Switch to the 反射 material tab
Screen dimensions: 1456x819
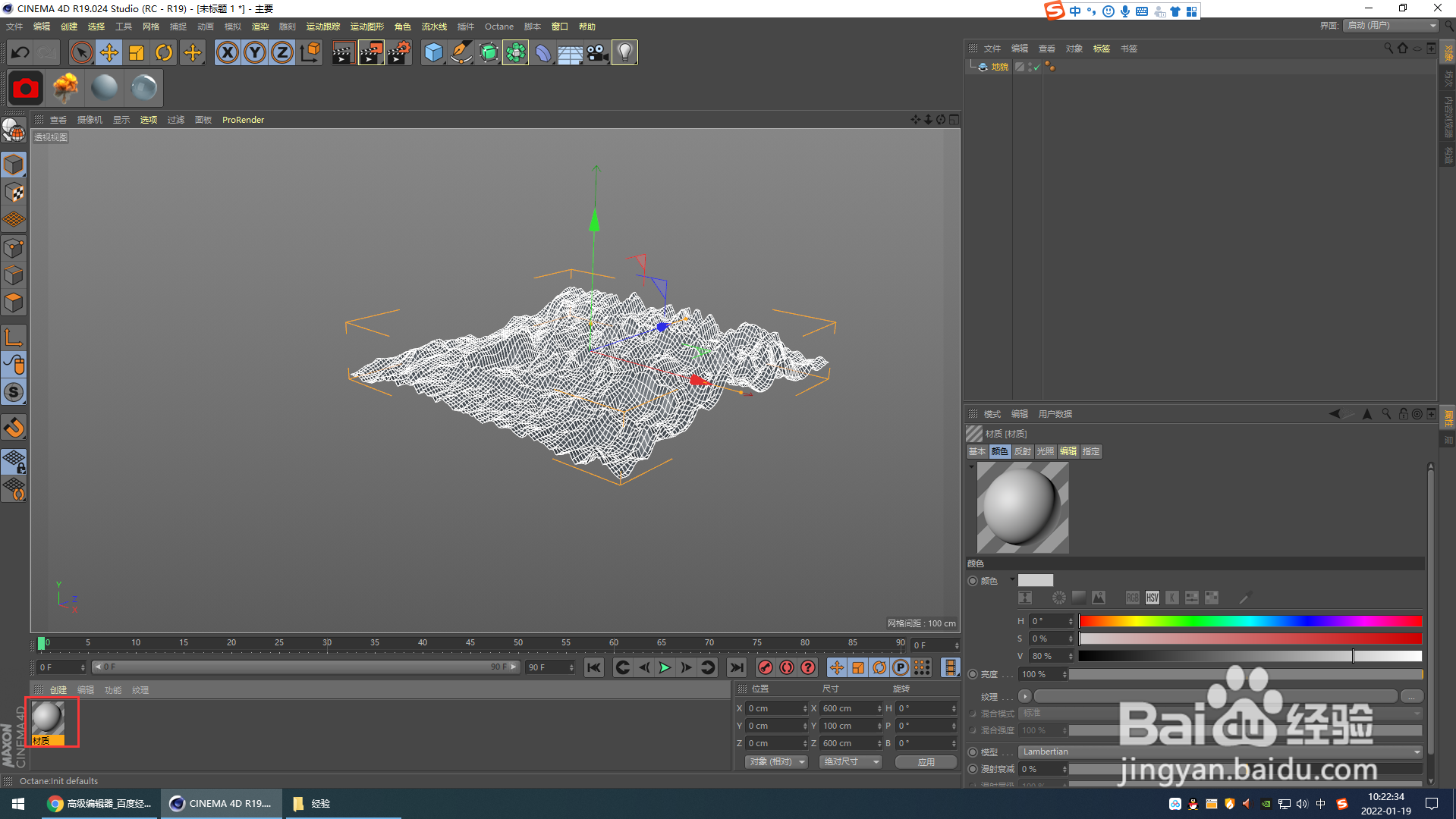click(1022, 451)
